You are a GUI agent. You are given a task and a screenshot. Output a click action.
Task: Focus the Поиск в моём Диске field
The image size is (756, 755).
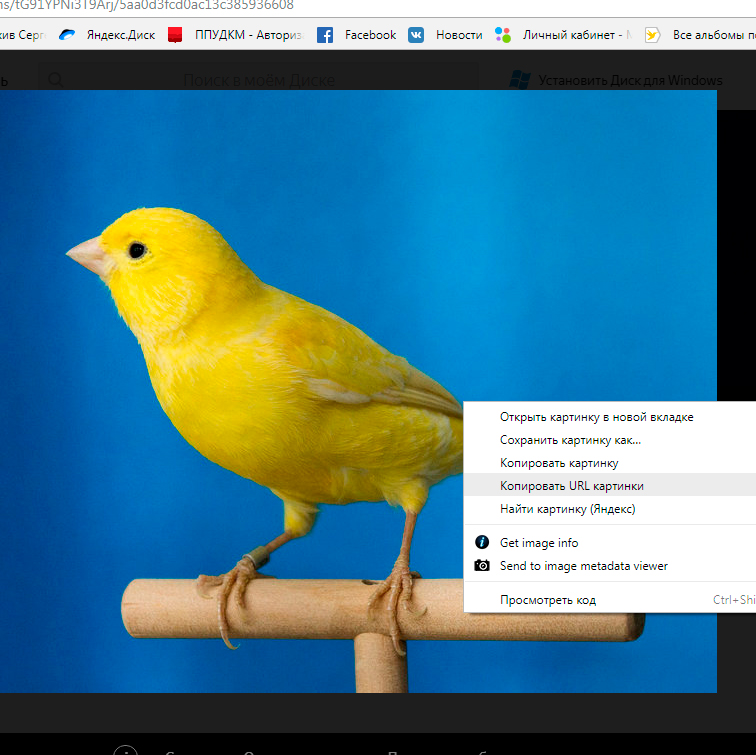click(258, 80)
